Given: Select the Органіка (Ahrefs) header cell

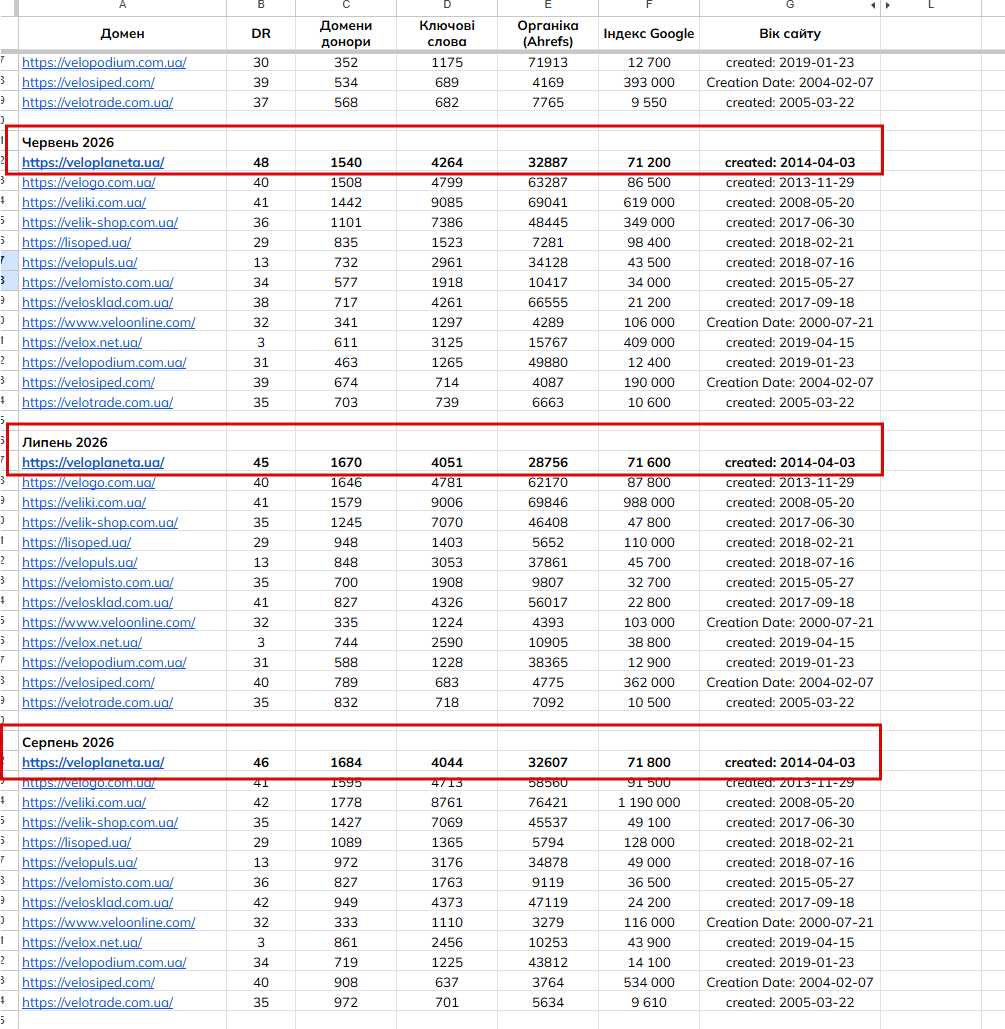Looking at the screenshot, I should 547,33.
